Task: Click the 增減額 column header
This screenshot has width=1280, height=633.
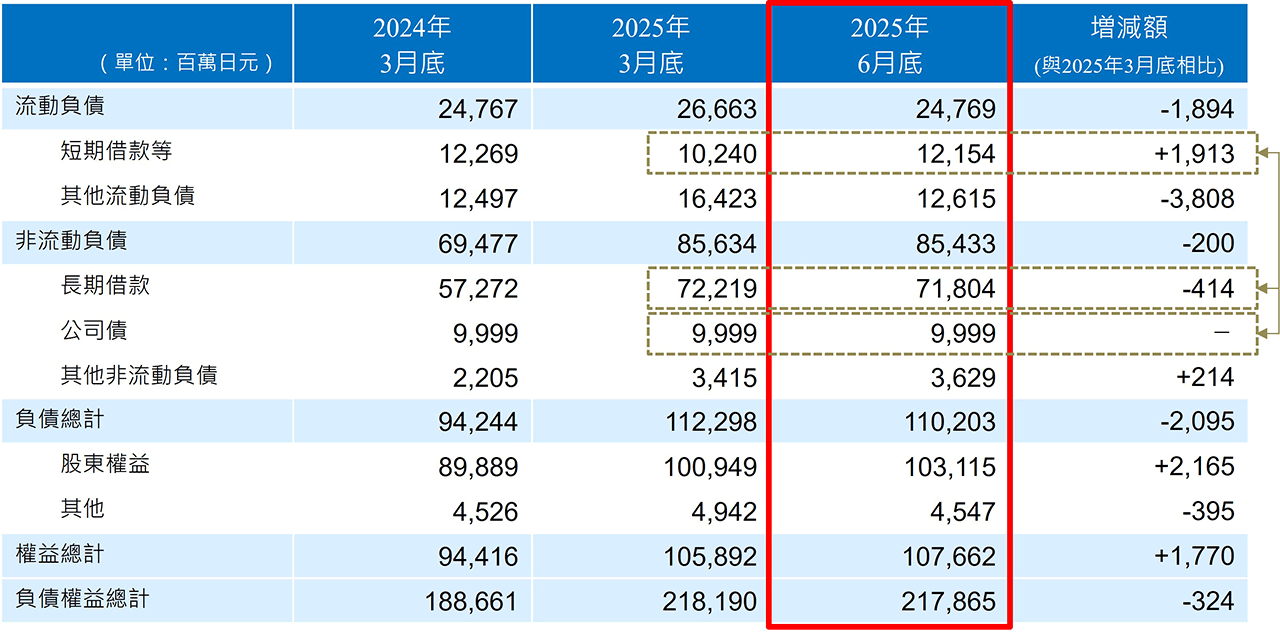Action: pyautogui.click(x=1129, y=44)
